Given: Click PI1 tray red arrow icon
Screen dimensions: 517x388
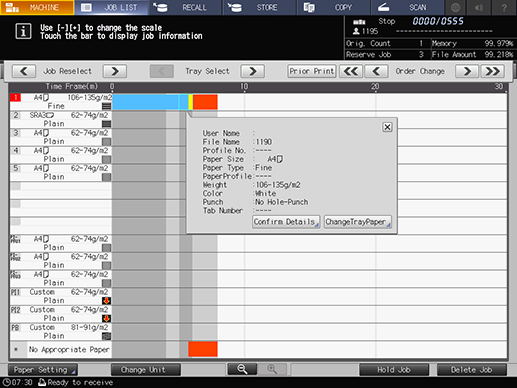Looking at the screenshot, I should pos(106,301).
